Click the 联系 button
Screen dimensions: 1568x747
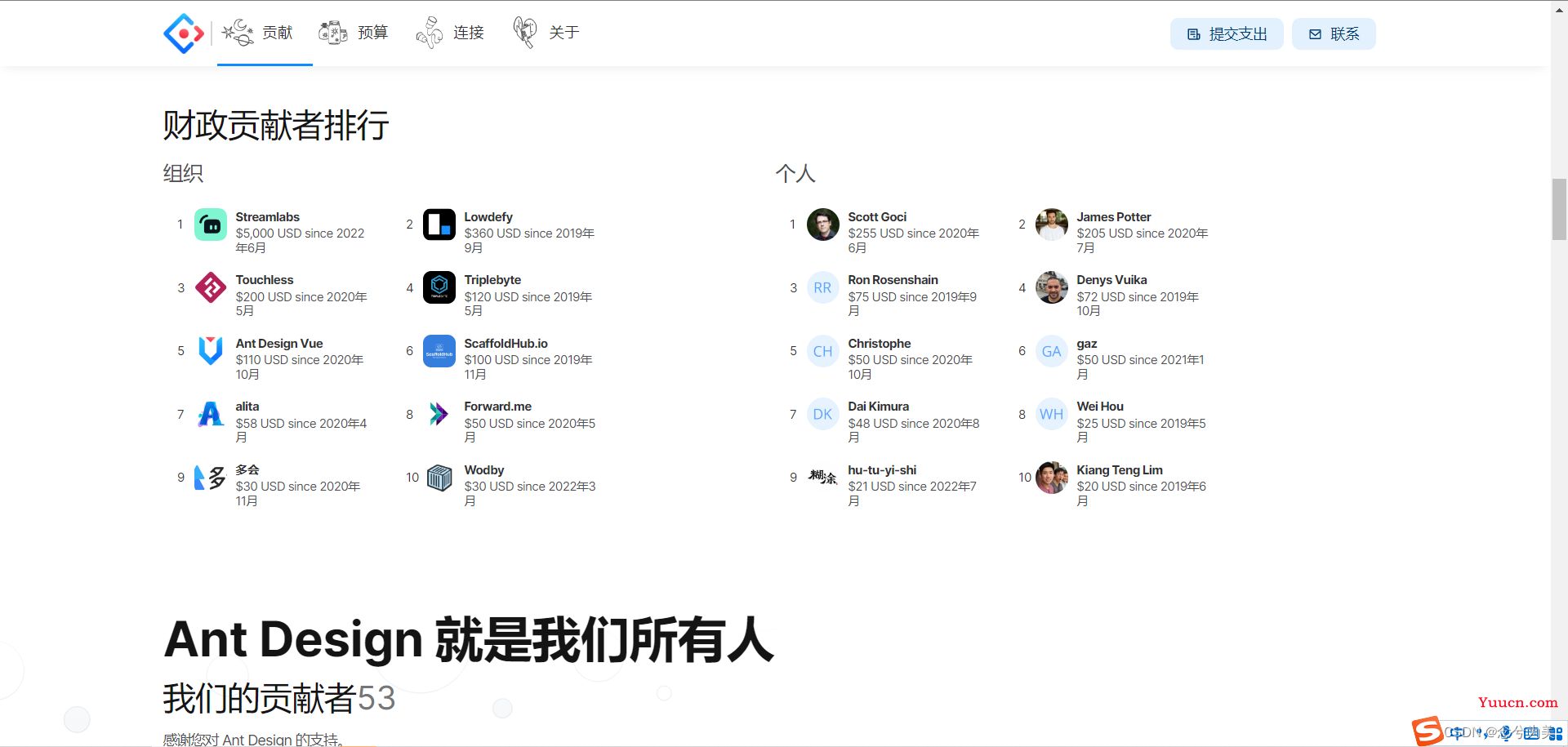1334,34
